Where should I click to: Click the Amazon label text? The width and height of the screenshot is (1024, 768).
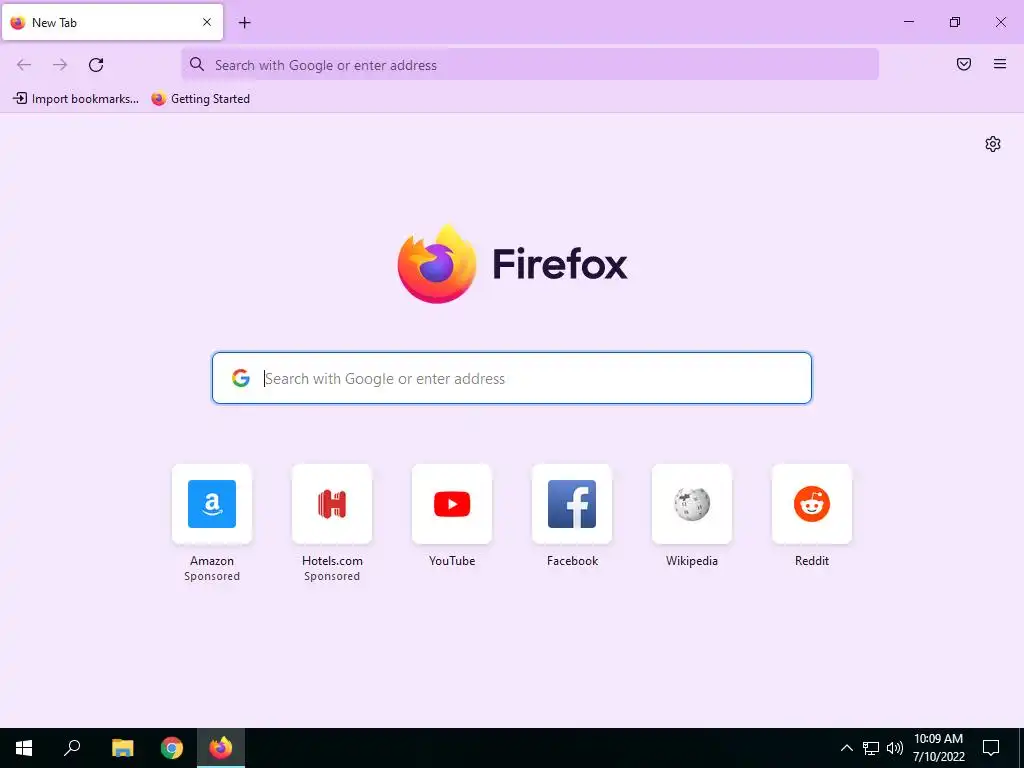pyautogui.click(x=212, y=561)
